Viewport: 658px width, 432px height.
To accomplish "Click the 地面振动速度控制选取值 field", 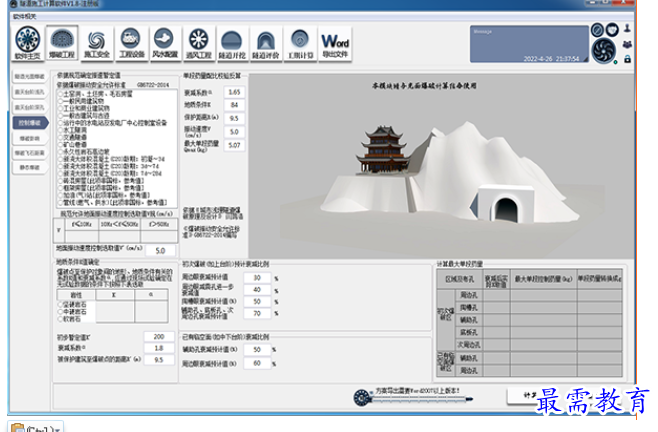I will (160, 251).
